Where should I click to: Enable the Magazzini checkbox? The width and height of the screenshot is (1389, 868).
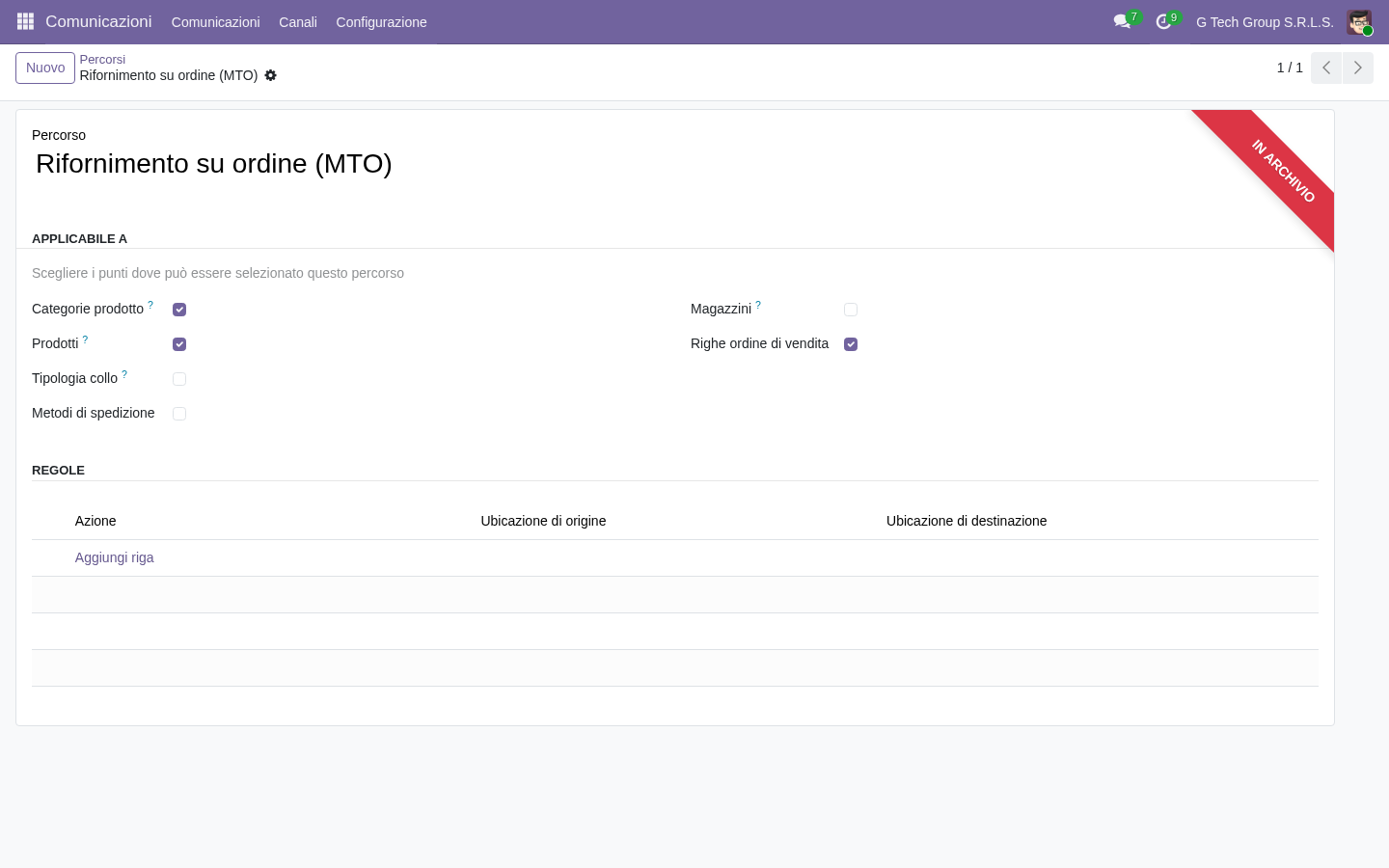[851, 310]
